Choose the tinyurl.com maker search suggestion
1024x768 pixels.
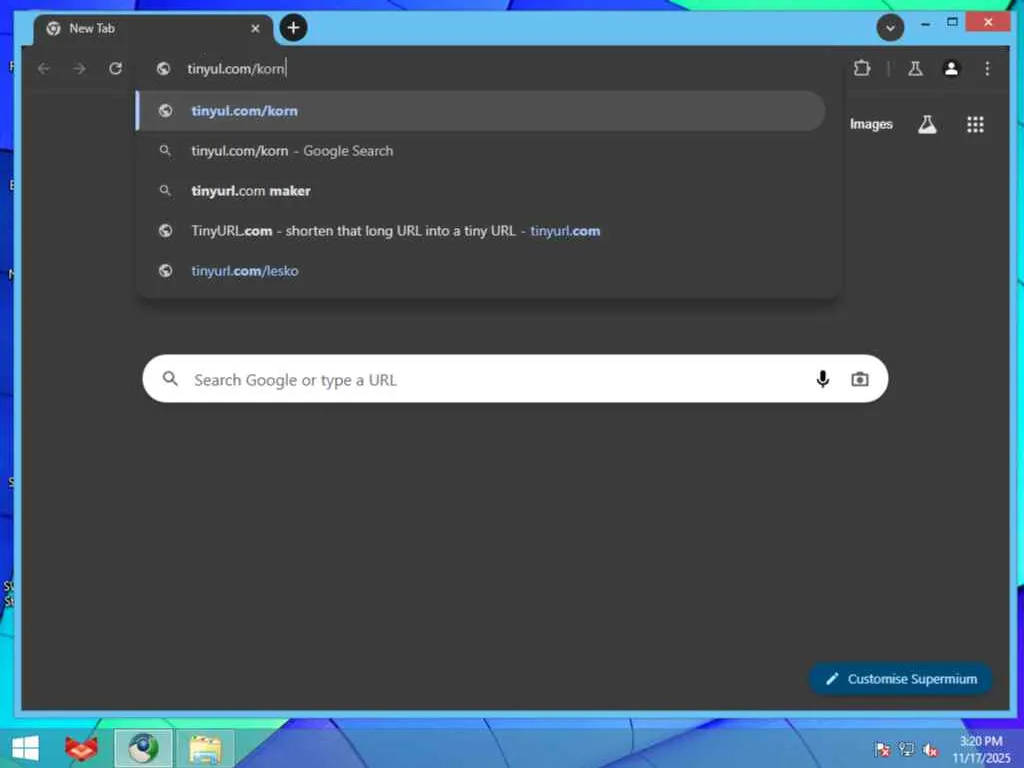pos(481,191)
